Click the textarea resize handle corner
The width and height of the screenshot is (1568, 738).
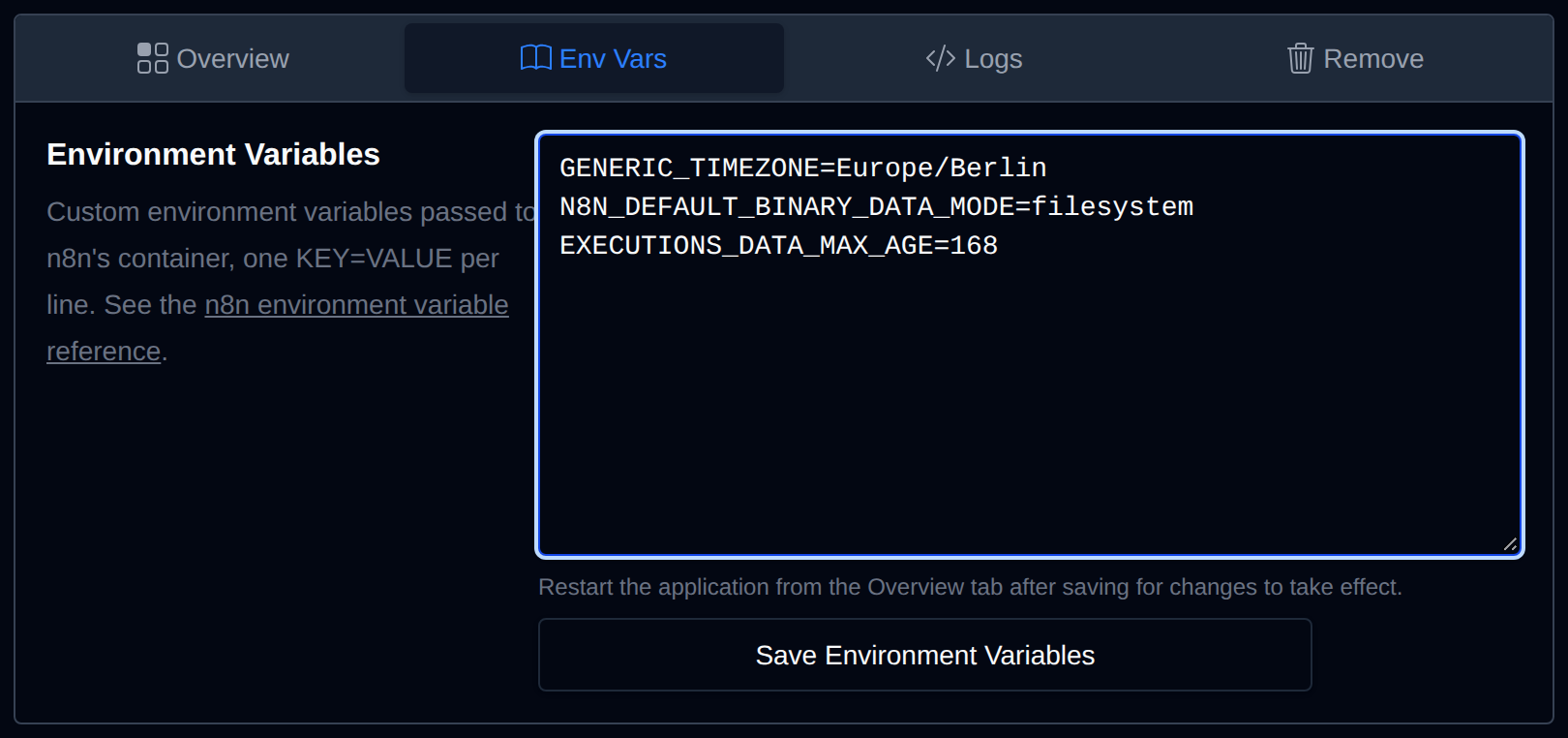1510,544
